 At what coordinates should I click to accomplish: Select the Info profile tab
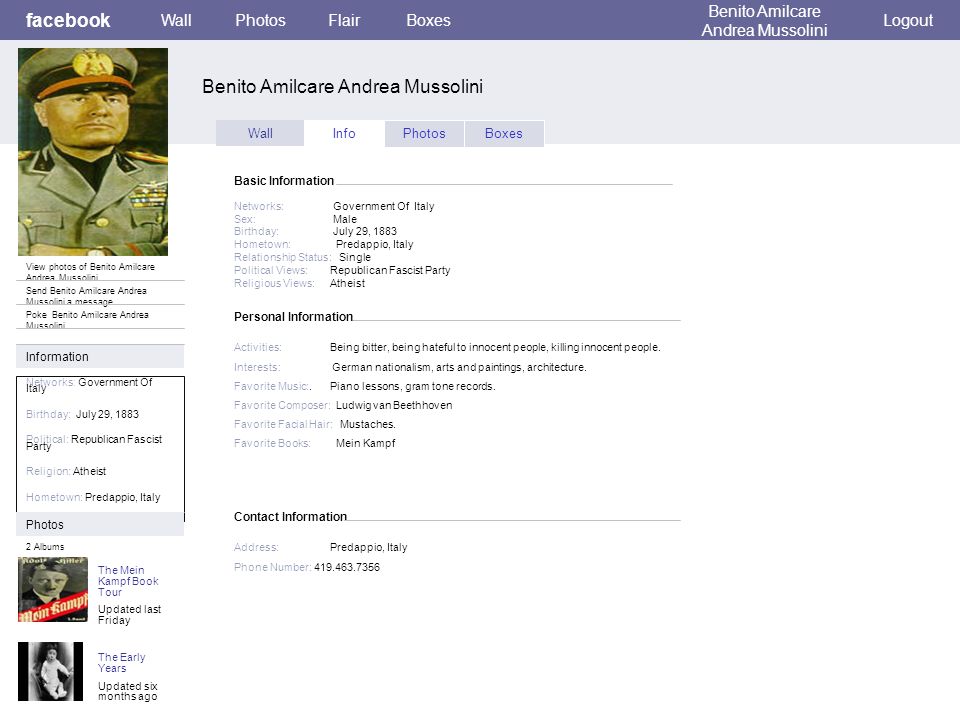click(x=344, y=133)
